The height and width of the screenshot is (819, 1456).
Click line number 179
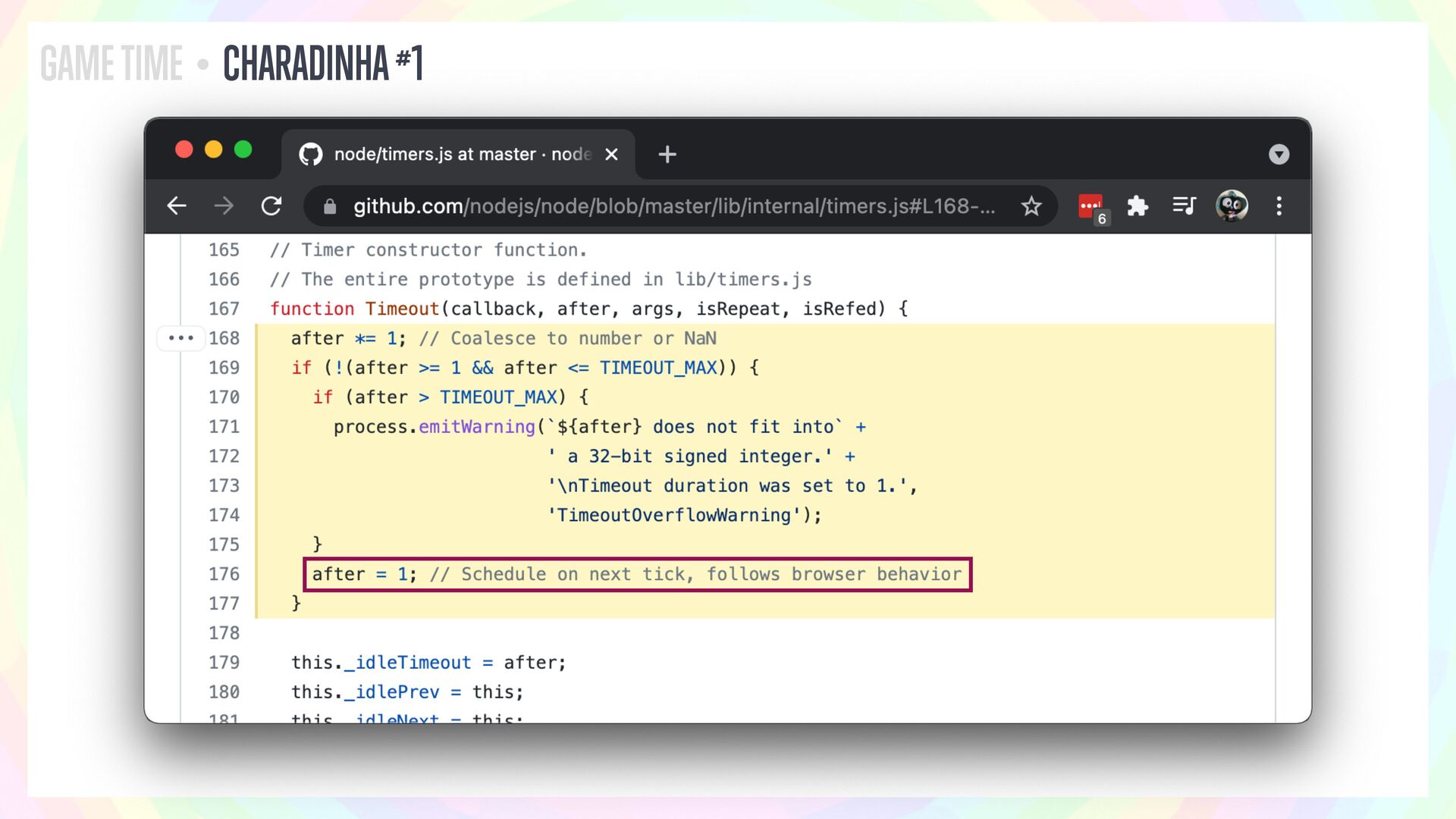click(224, 663)
